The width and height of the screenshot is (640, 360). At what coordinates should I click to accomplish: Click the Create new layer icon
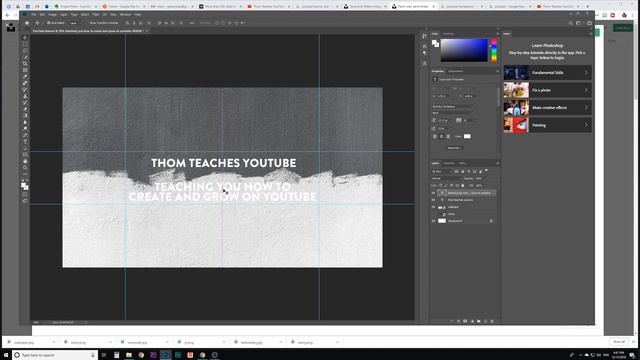(x=485, y=322)
